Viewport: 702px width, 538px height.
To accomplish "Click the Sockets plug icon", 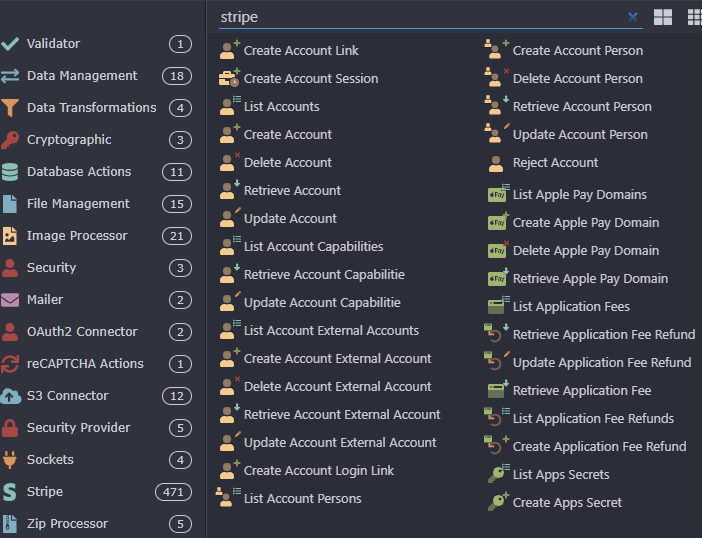I will click(10, 460).
